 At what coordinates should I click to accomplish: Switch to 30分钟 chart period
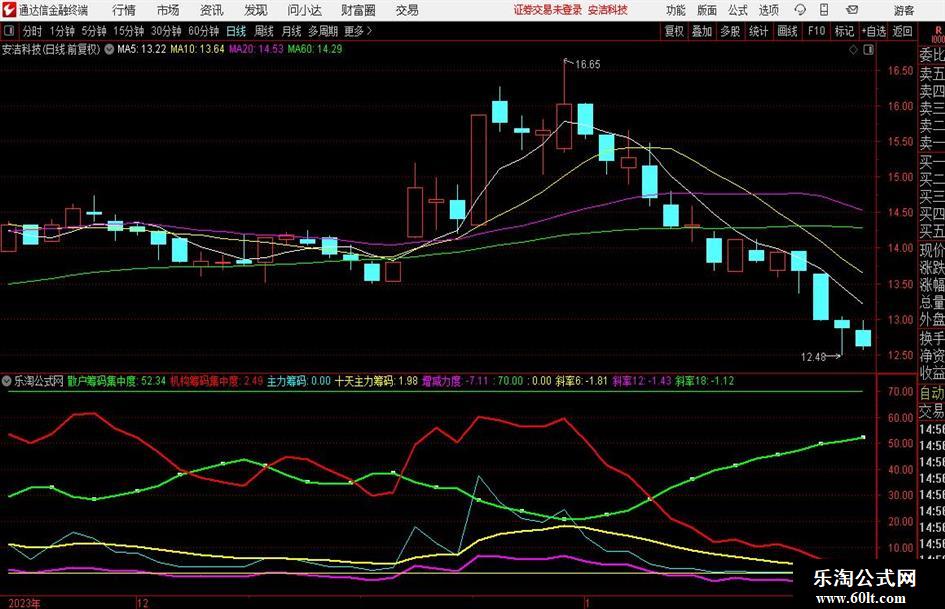166,31
